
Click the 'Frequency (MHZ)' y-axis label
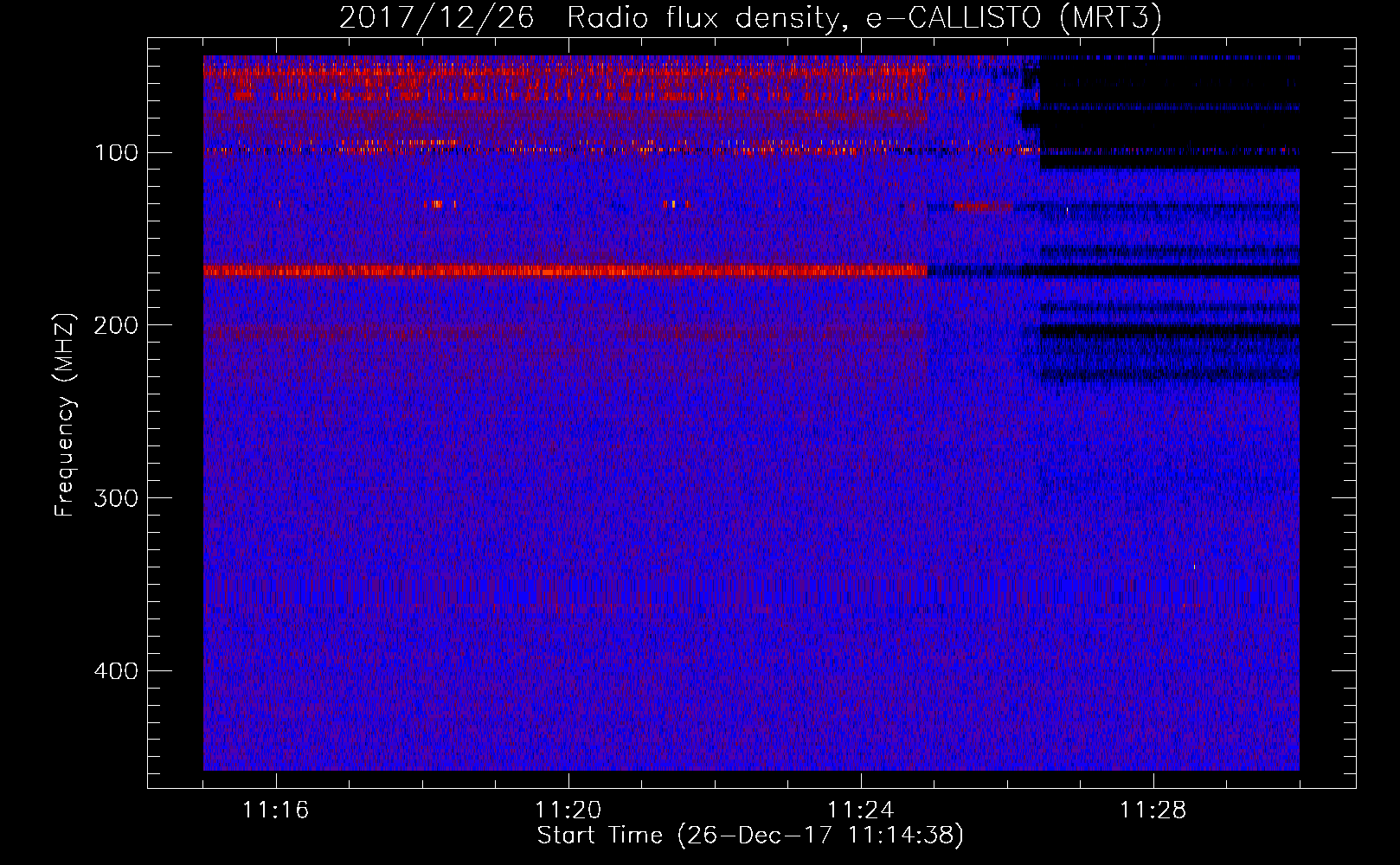(65, 414)
